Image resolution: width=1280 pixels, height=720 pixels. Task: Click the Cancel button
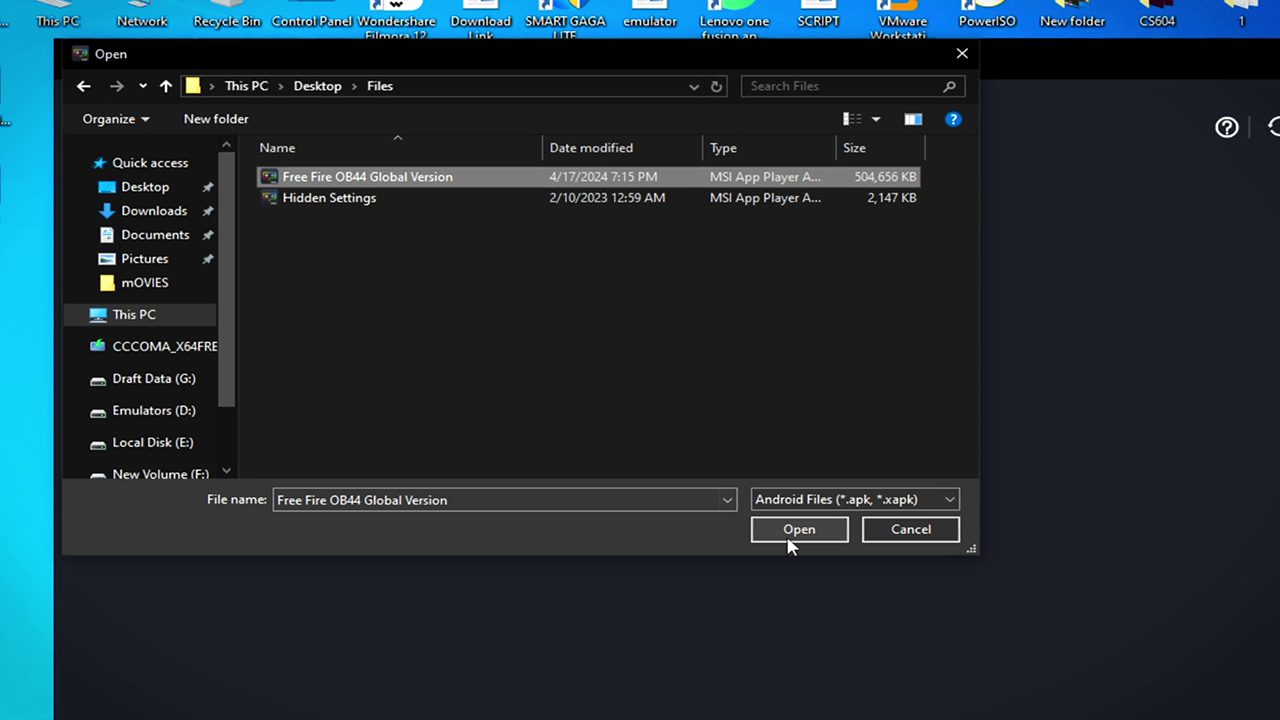click(x=911, y=530)
